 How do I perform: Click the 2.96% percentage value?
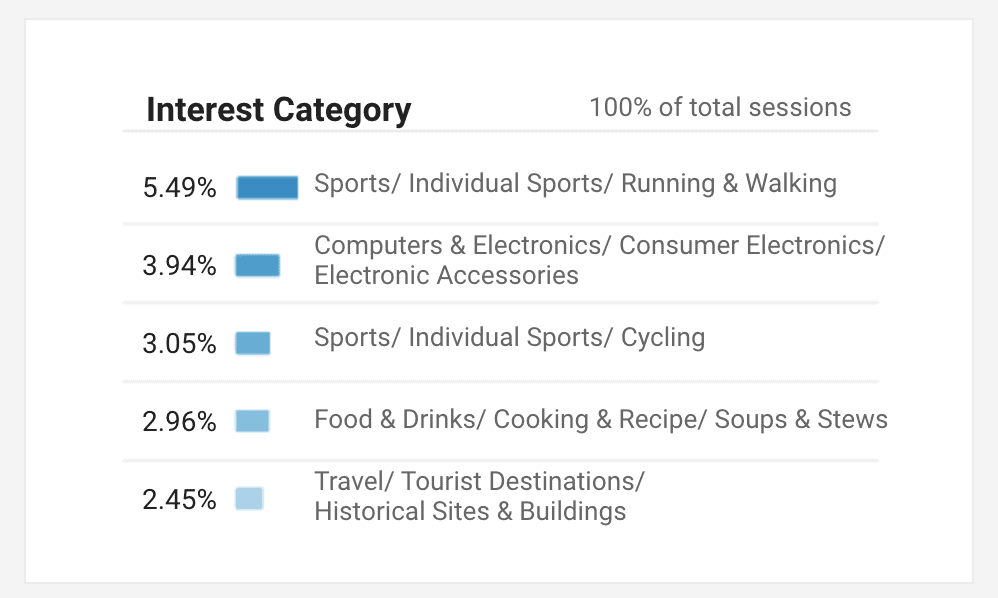(x=179, y=422)
